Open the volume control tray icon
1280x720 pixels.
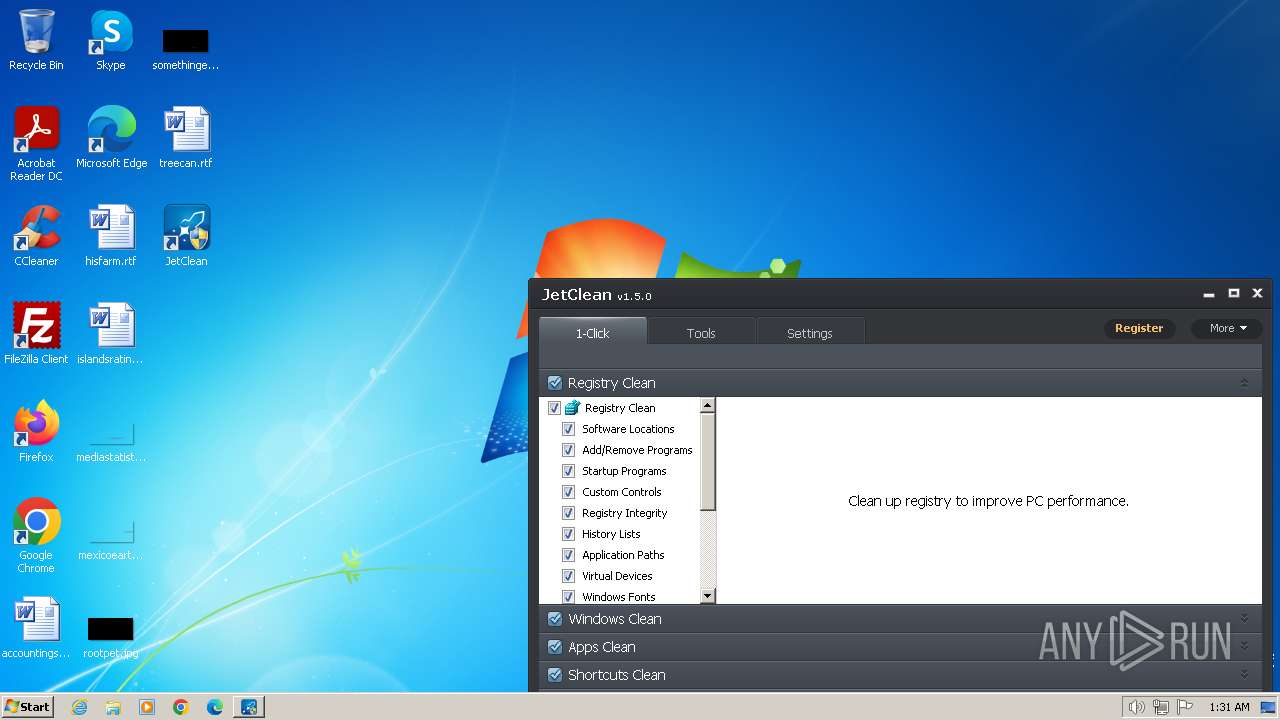click(1137, 707)
